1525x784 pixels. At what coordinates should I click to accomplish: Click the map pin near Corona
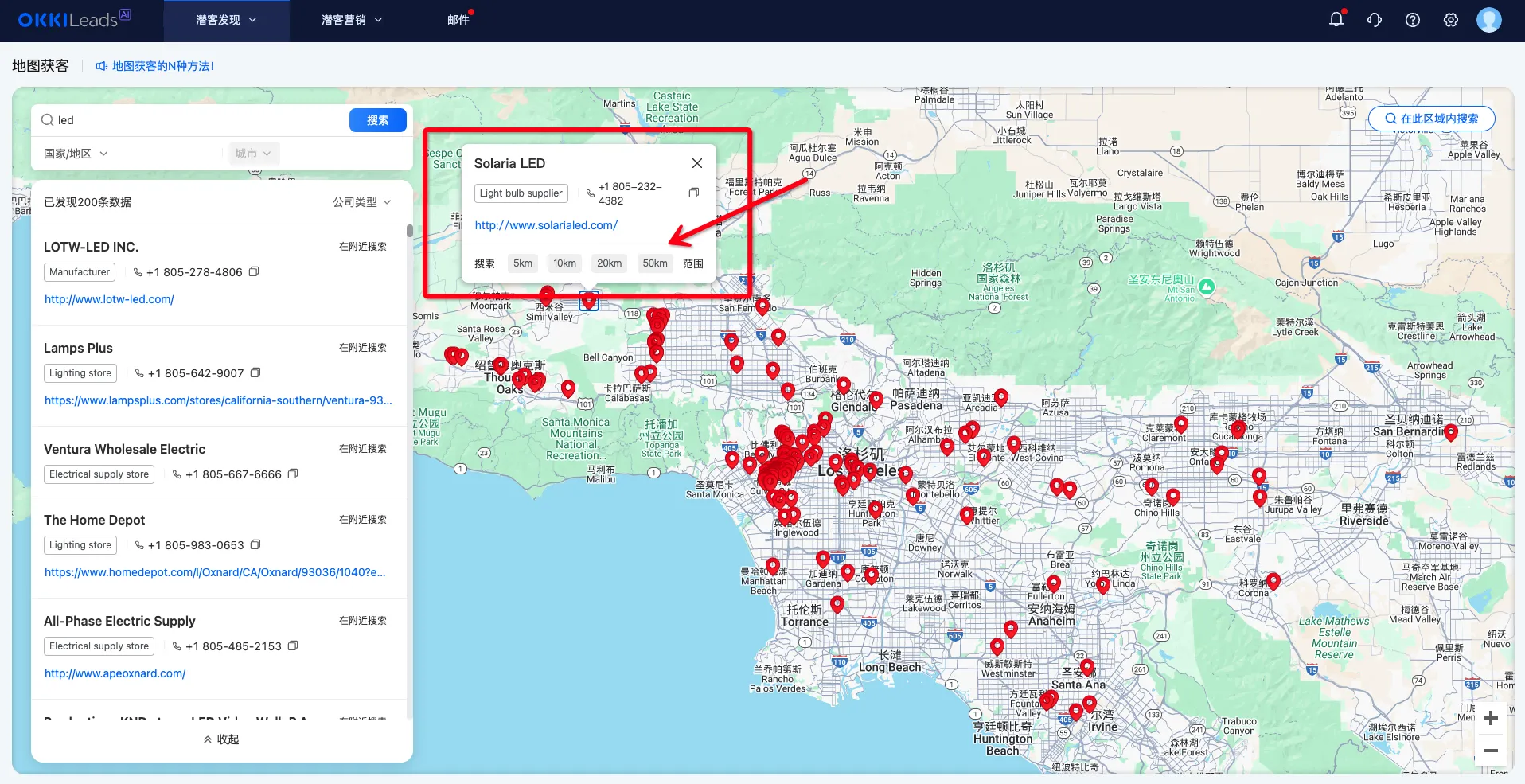click(x=1273, y=581)
